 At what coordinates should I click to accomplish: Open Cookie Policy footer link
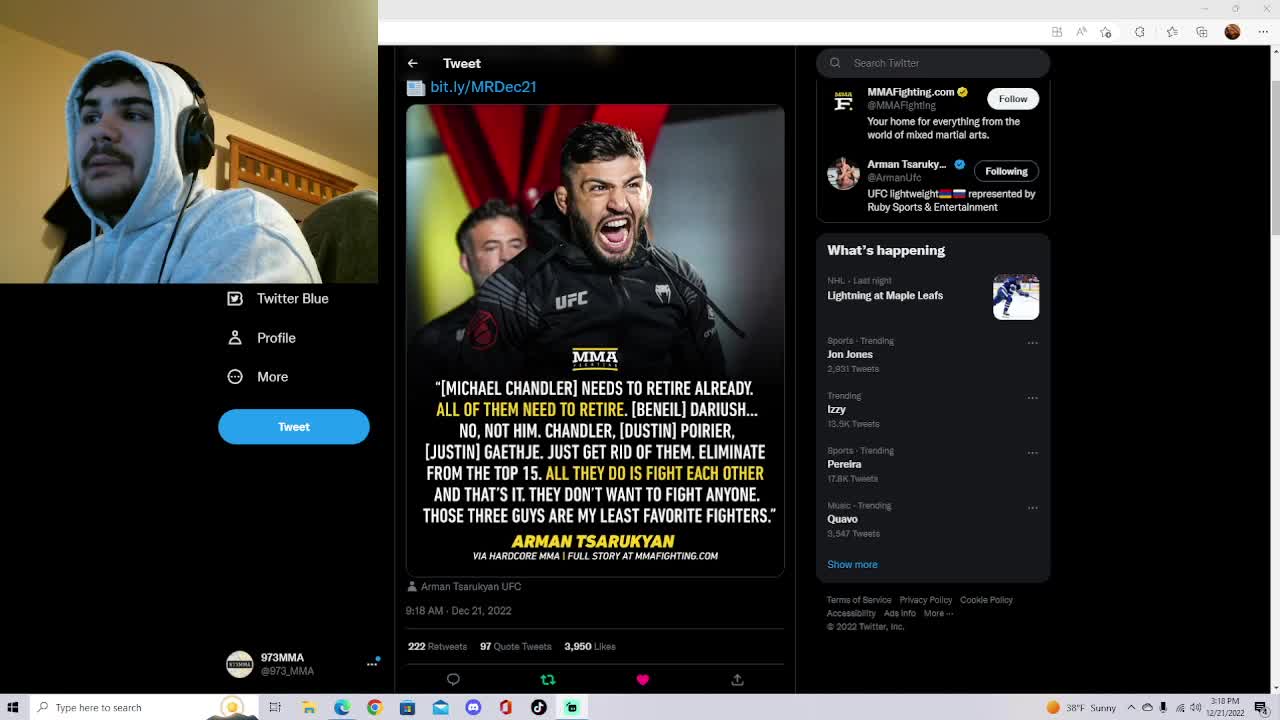pyautogui.click(x=986, y=600)
